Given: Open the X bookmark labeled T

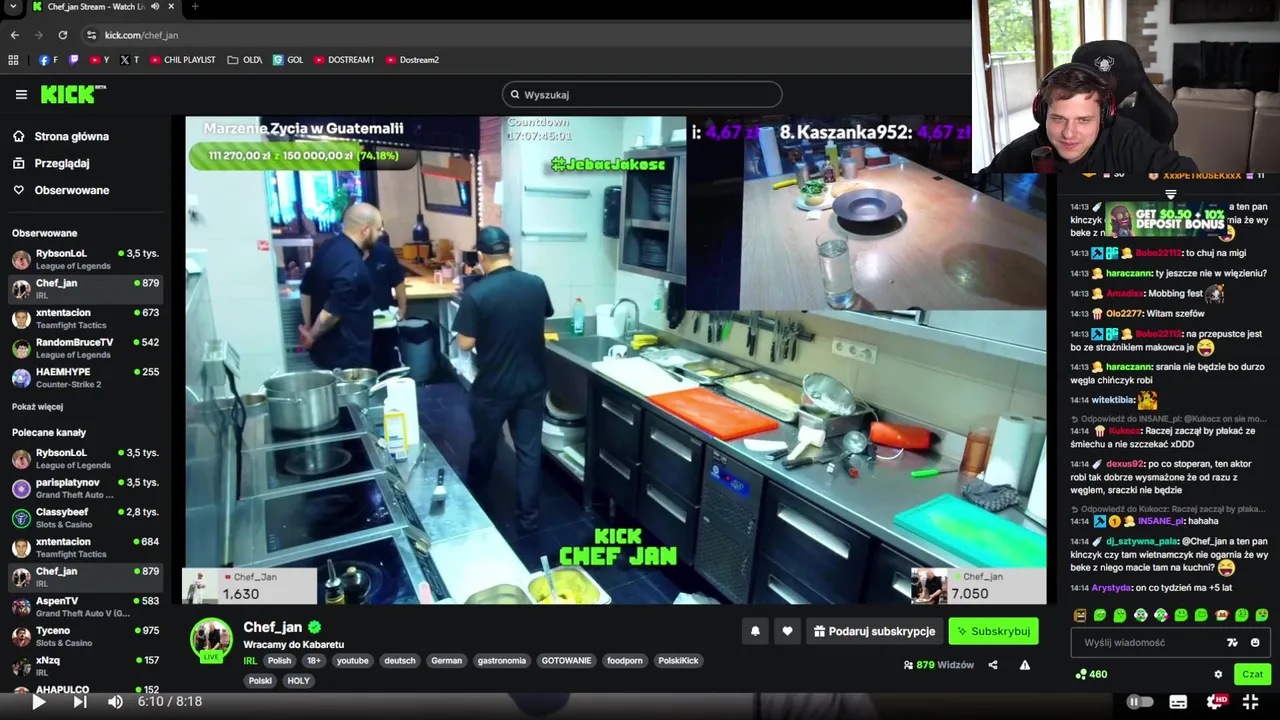Looking at the screenshot, I should (129, 60).
